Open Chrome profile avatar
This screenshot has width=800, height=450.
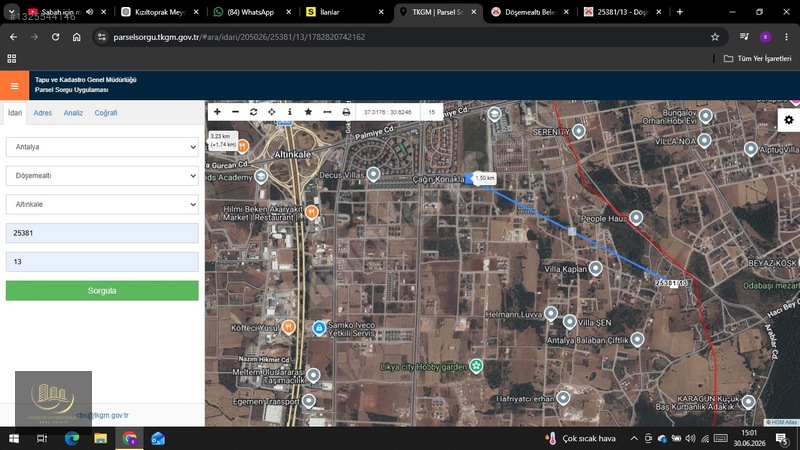765,37
